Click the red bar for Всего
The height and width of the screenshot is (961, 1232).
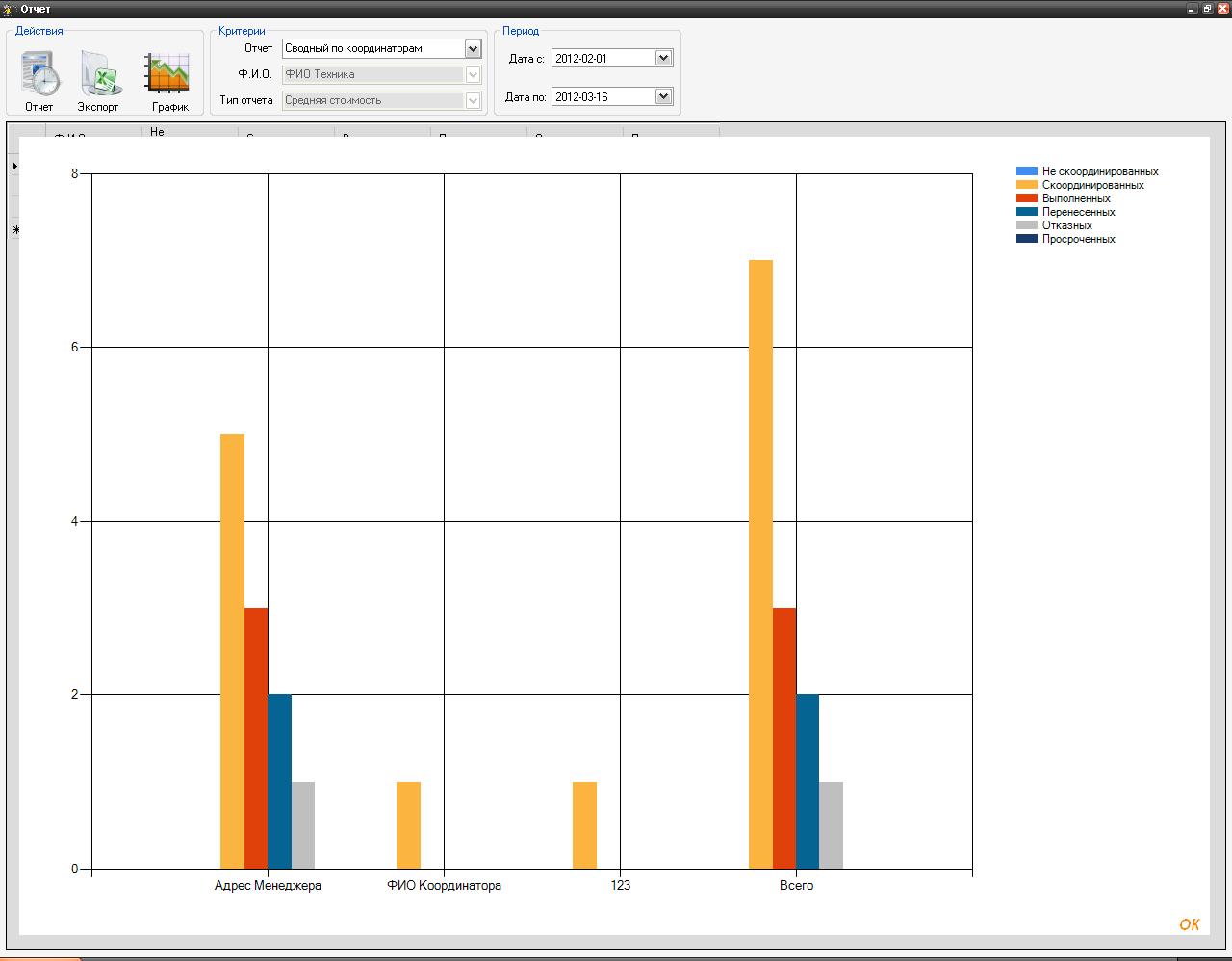click(784, 738)
